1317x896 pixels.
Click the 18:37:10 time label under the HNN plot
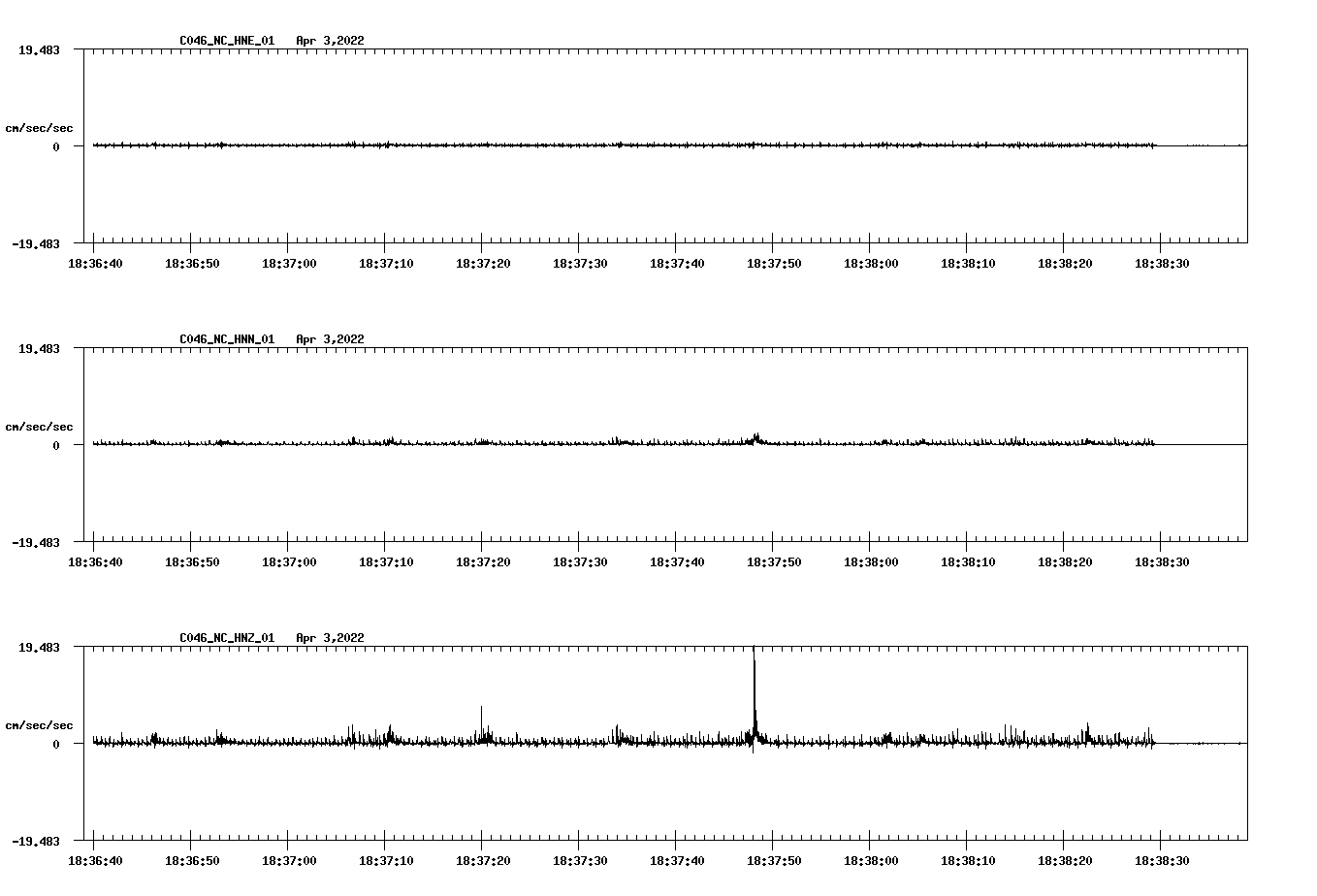coord(386,562)
